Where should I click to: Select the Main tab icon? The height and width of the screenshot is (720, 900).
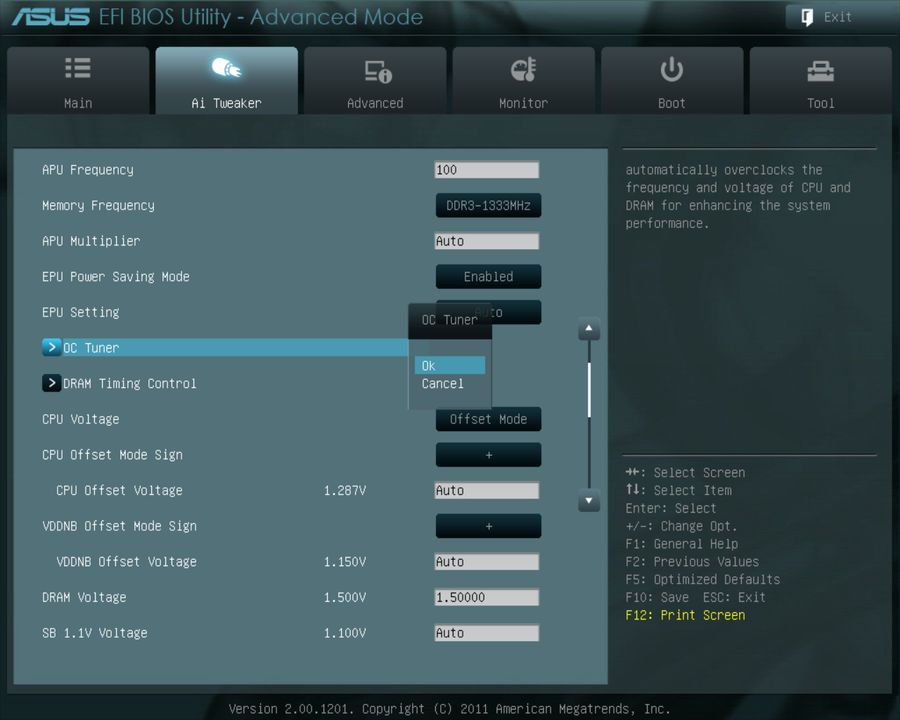pyautogui.click(x=77, y=68)
